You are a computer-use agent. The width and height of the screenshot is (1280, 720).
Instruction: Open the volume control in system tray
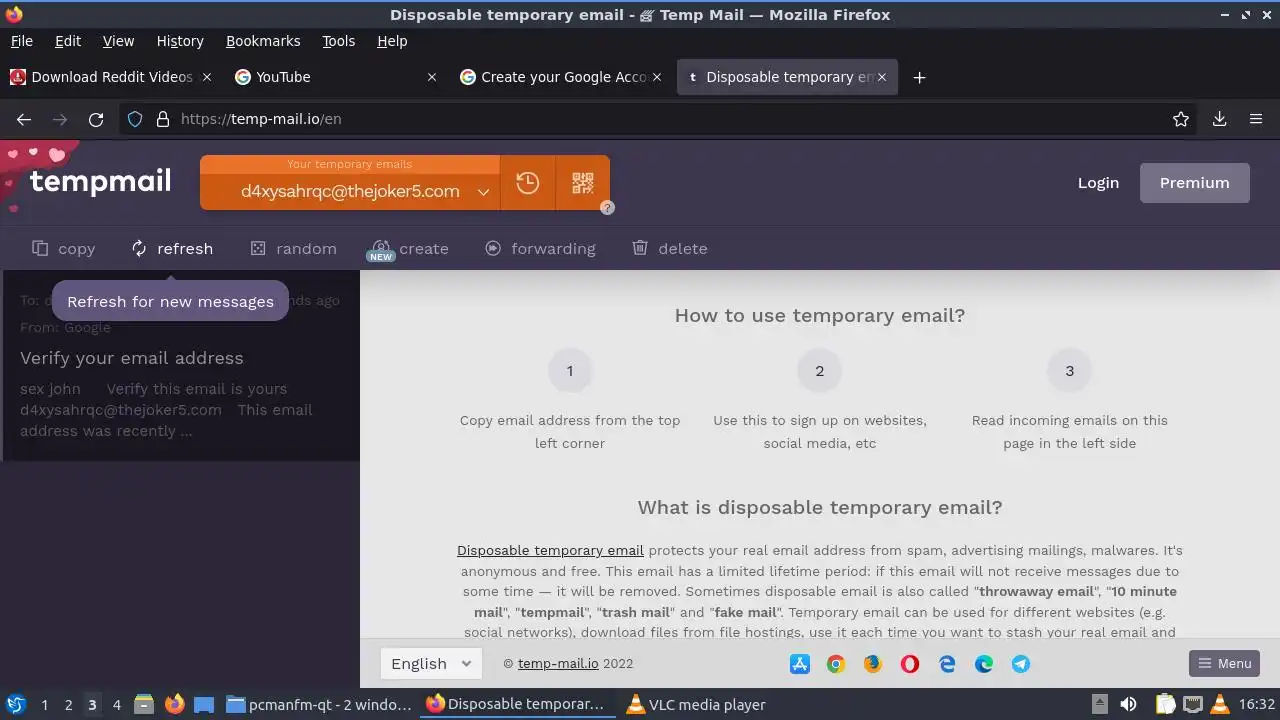pos(1128,704)
